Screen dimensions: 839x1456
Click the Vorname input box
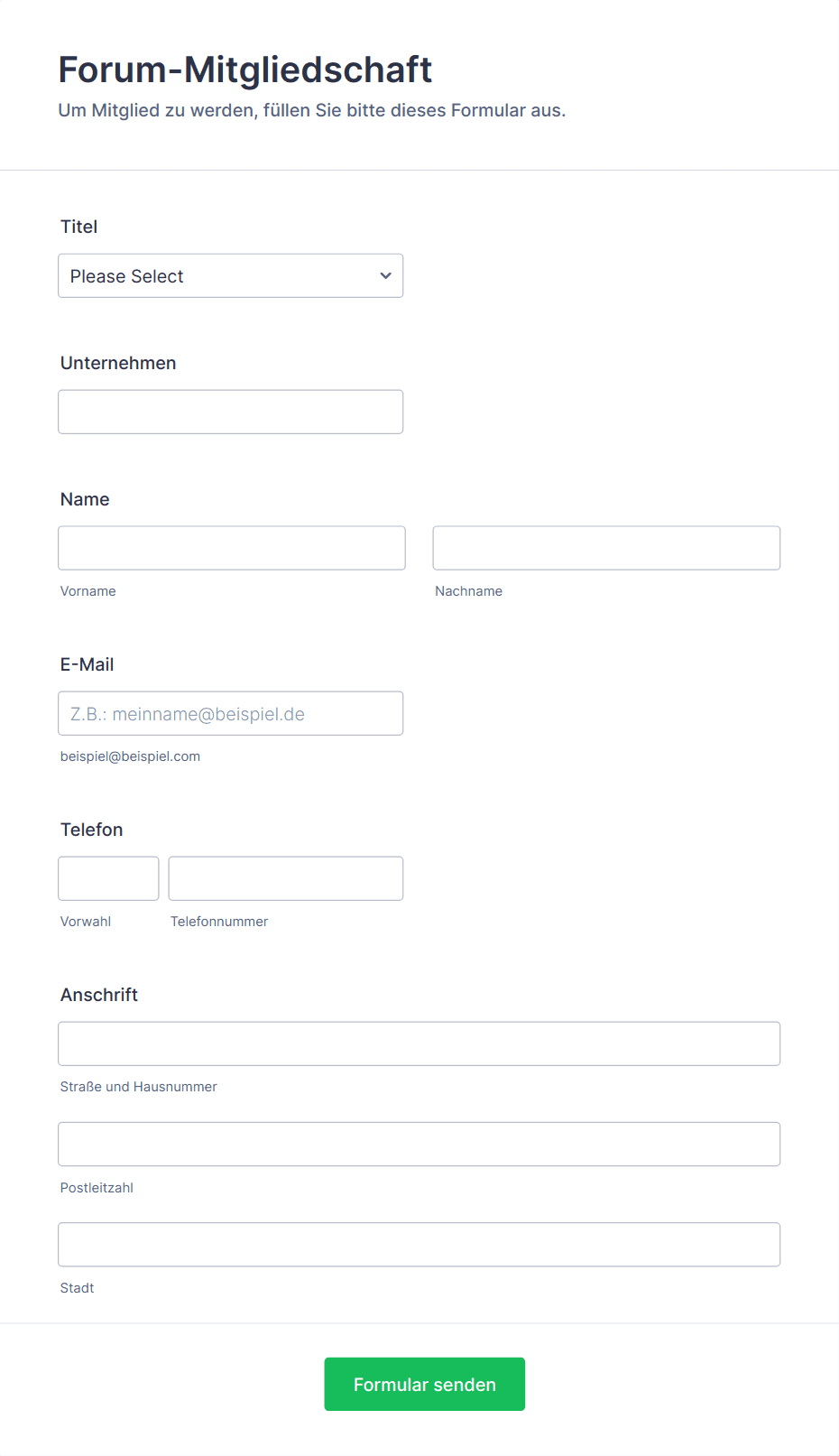232,548
